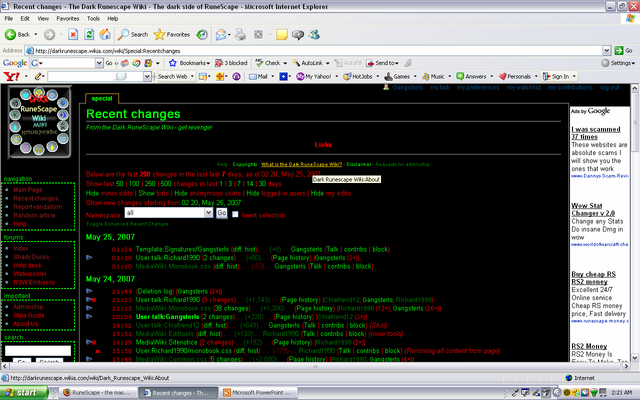Open the Edit menu
Screen dimensions: 640x400
pyautogui.click(x=25, y=18)
